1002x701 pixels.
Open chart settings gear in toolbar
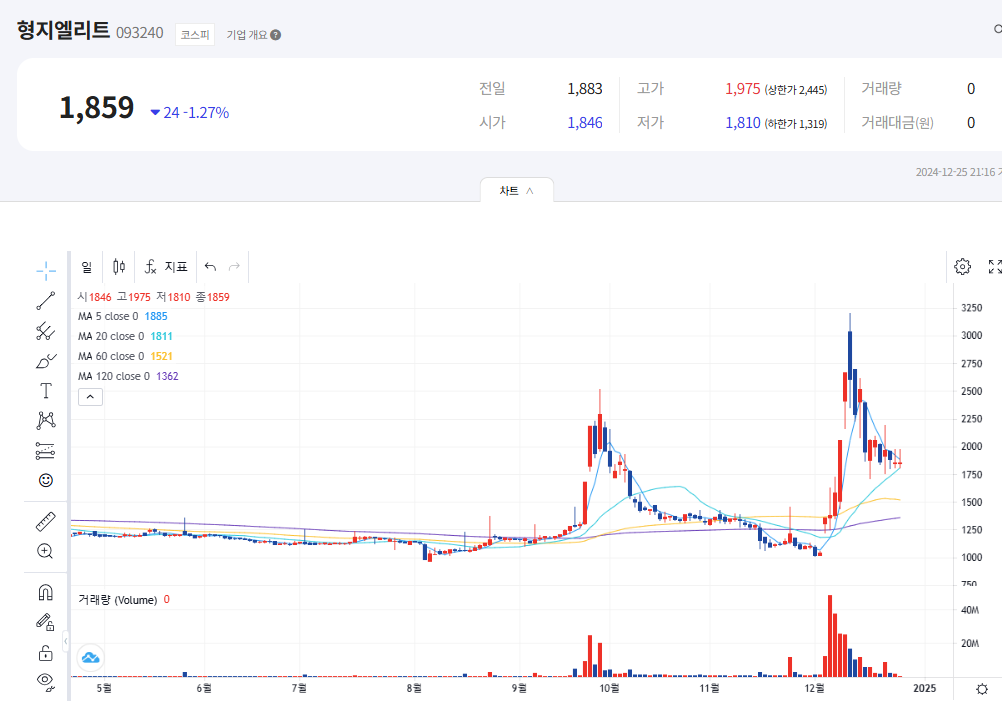click(x=962, y=266)
